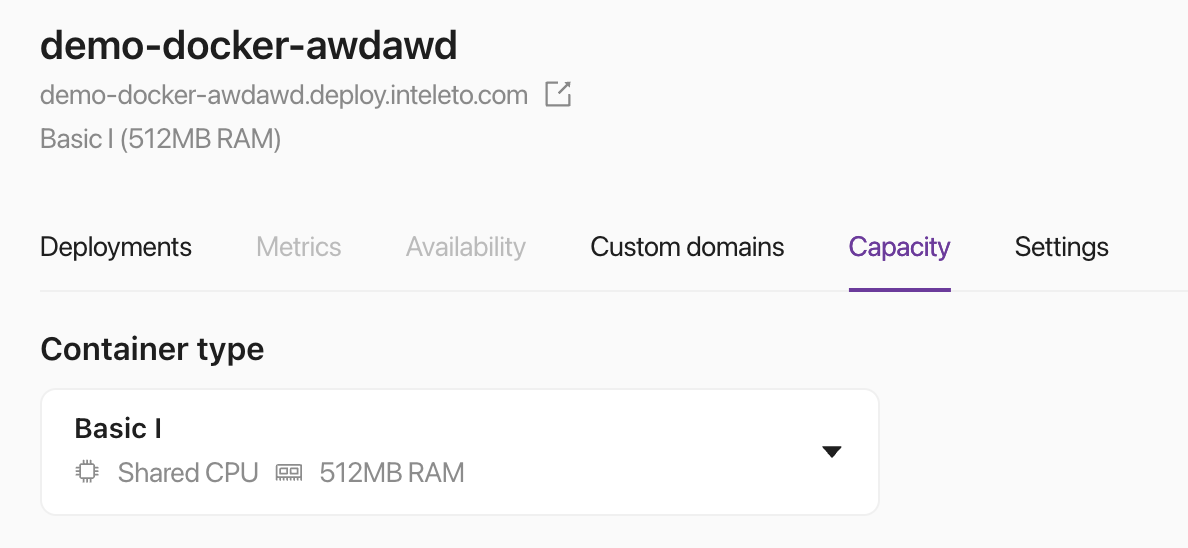The width and height of the screenshot is (1188, 548).
Task: Expand the container type dropdown arrow
Action: point(831,452)
